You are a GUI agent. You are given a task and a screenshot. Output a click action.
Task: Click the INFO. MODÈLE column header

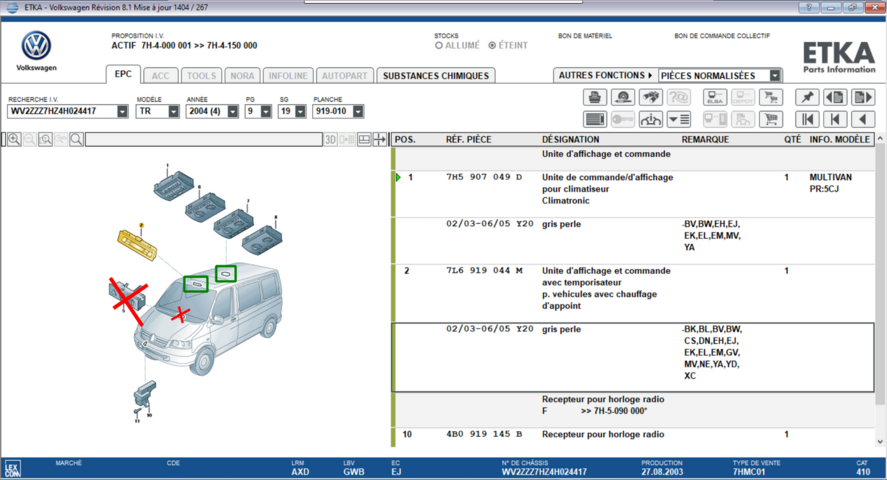(839, 140)
